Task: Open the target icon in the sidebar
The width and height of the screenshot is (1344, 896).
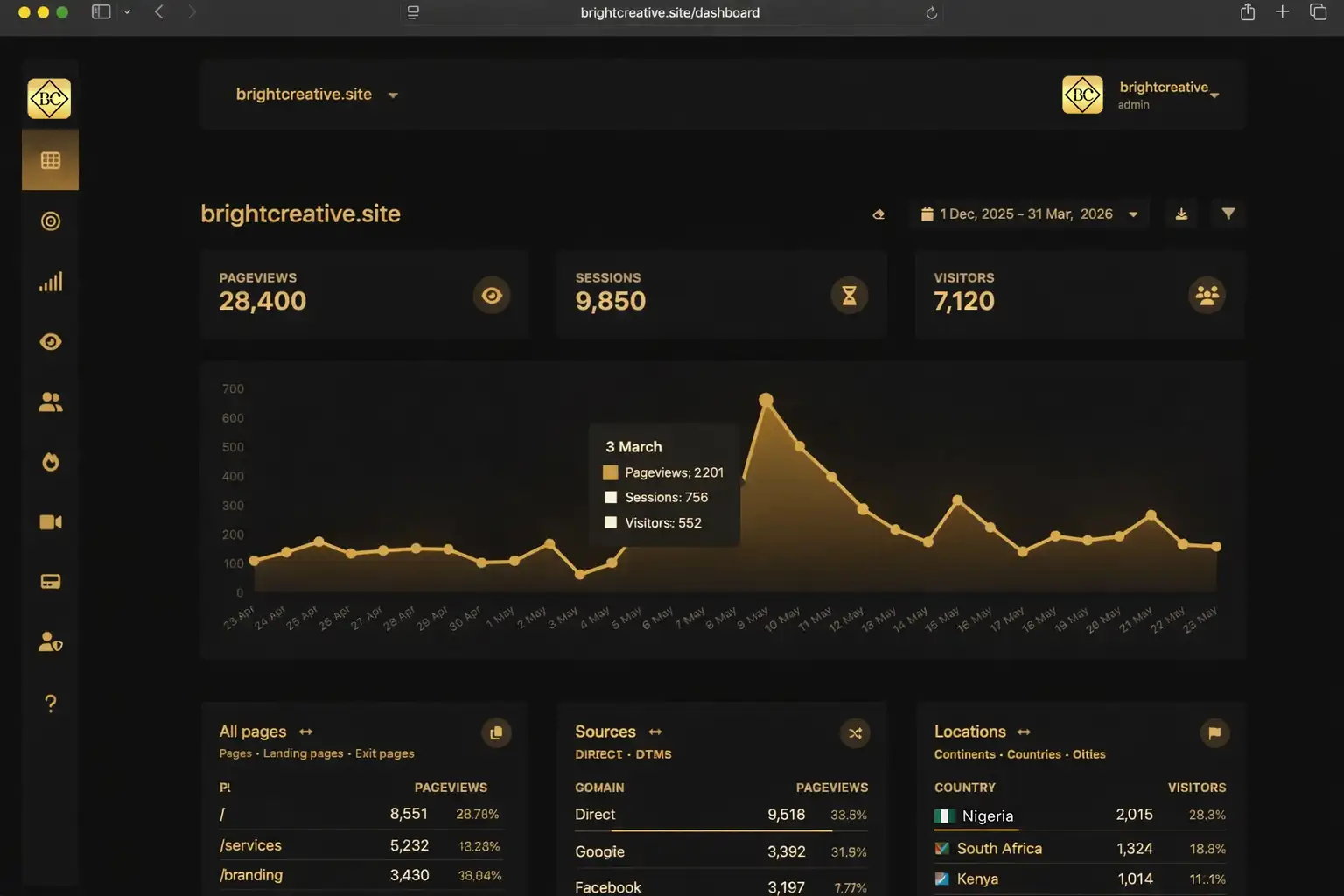Action: tap(51, 221)
